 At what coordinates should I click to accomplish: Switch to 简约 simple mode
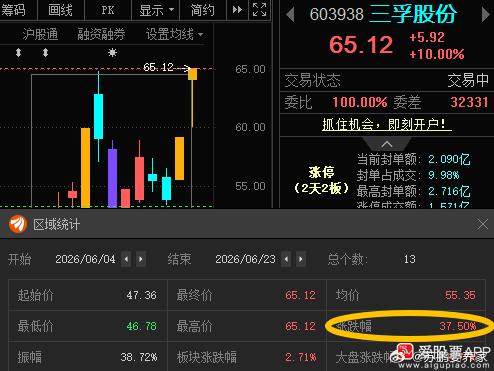point(202,10)
